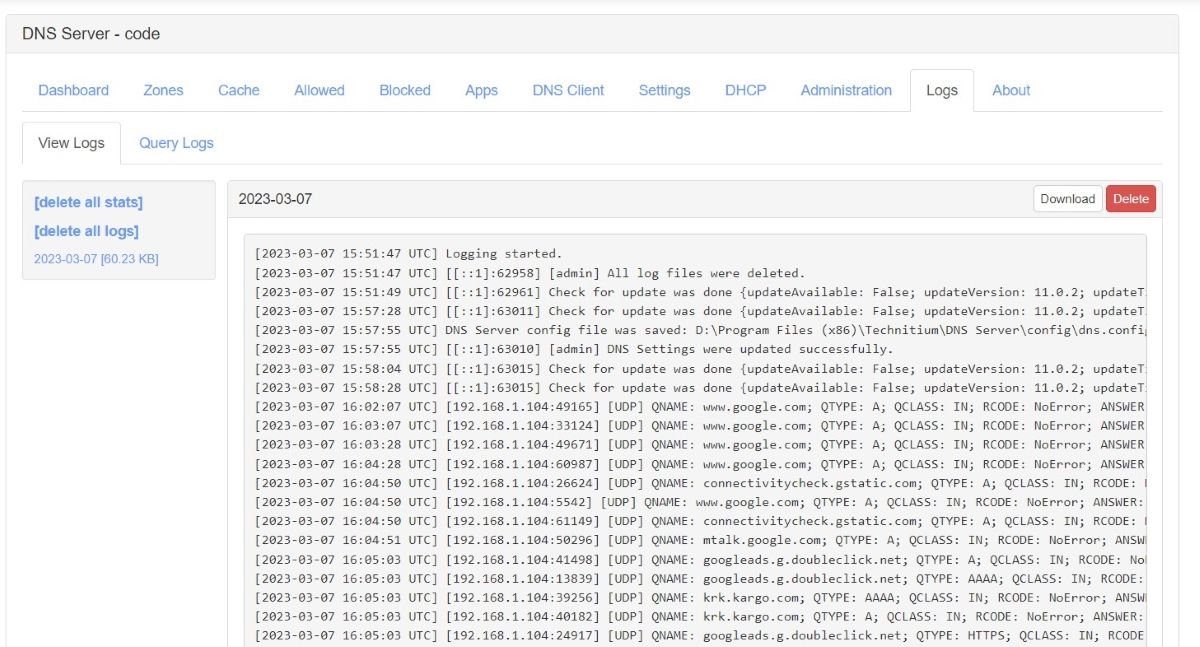Delete the displayed log file

(1130, 198)
